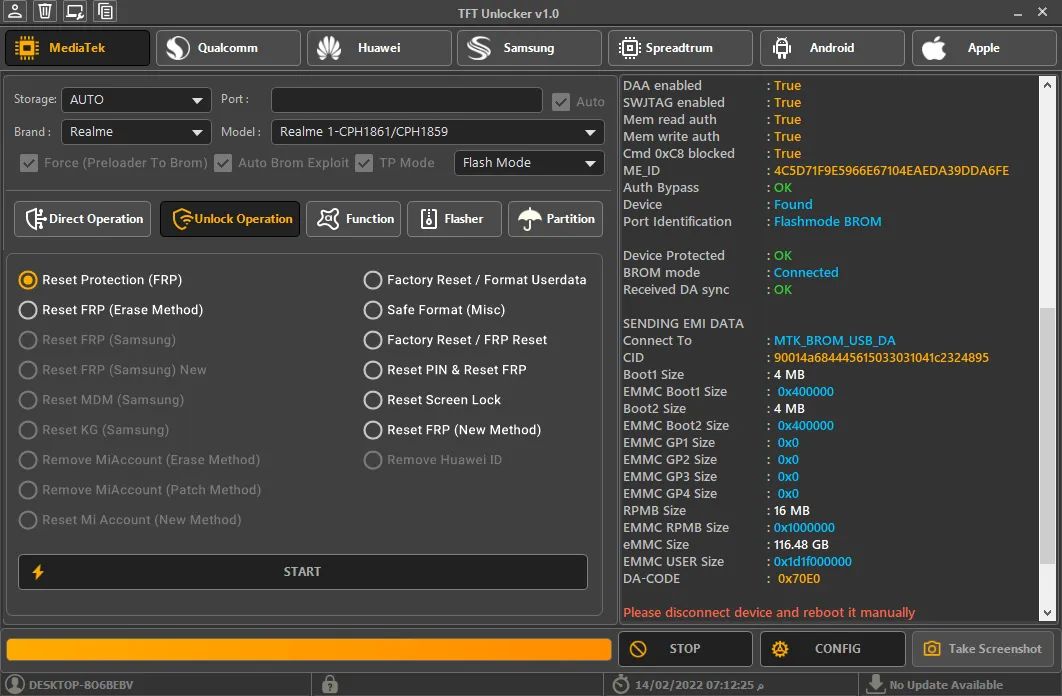Select Reset Protection (FRP) radio button
Image resolution: width=1062 pixels, height=696 pixels.
pos(28,280)
